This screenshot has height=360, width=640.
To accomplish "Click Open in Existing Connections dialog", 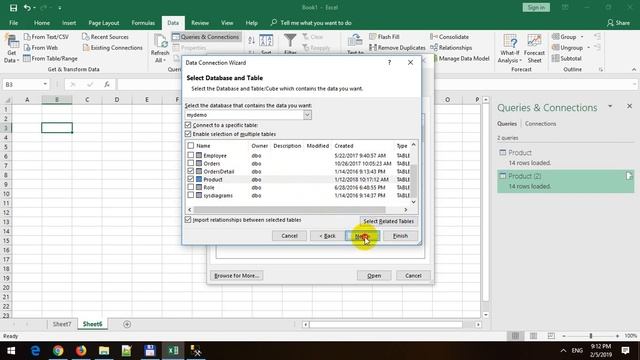I will (374, 276).
